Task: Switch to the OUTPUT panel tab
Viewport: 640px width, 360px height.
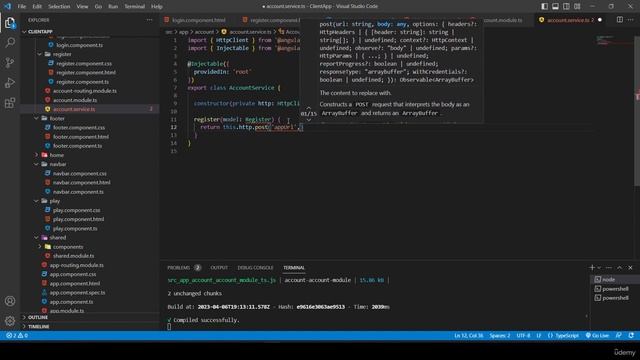Action: [x=219, y=267]
